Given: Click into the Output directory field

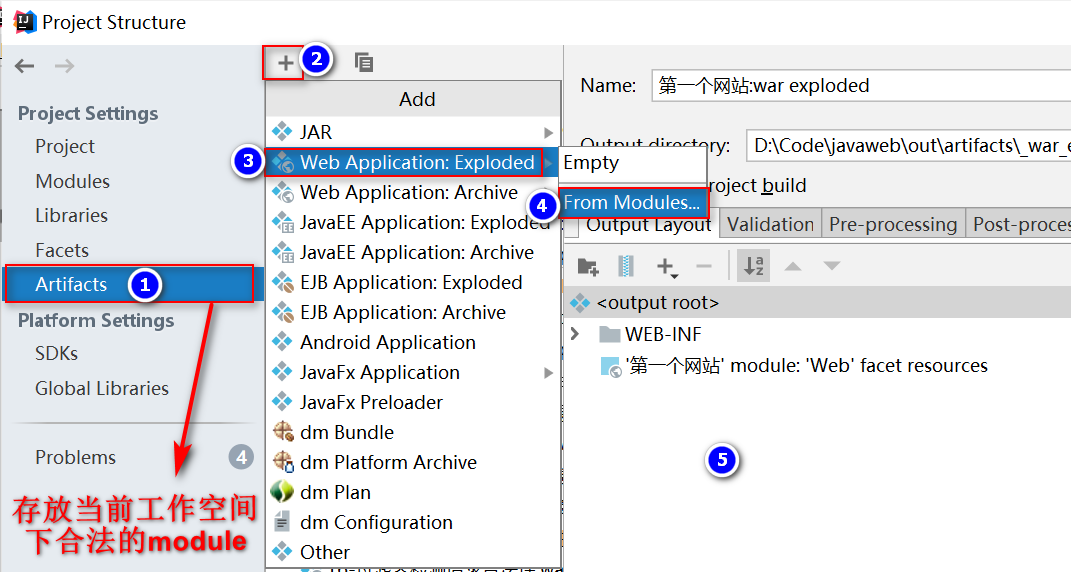Looking at the screenshot, I should tap(908, 146).
